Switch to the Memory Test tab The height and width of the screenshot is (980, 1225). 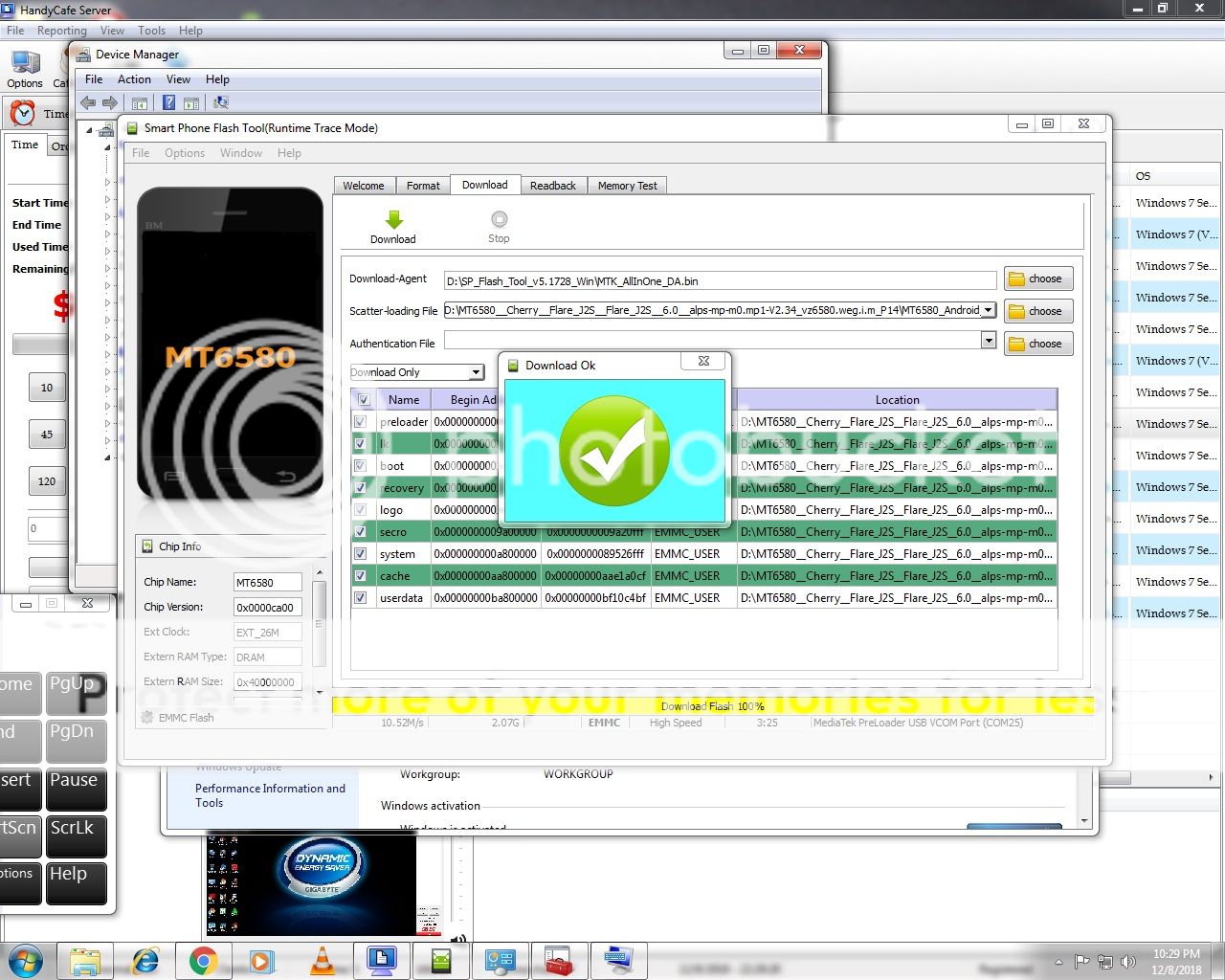coord(627,186)
